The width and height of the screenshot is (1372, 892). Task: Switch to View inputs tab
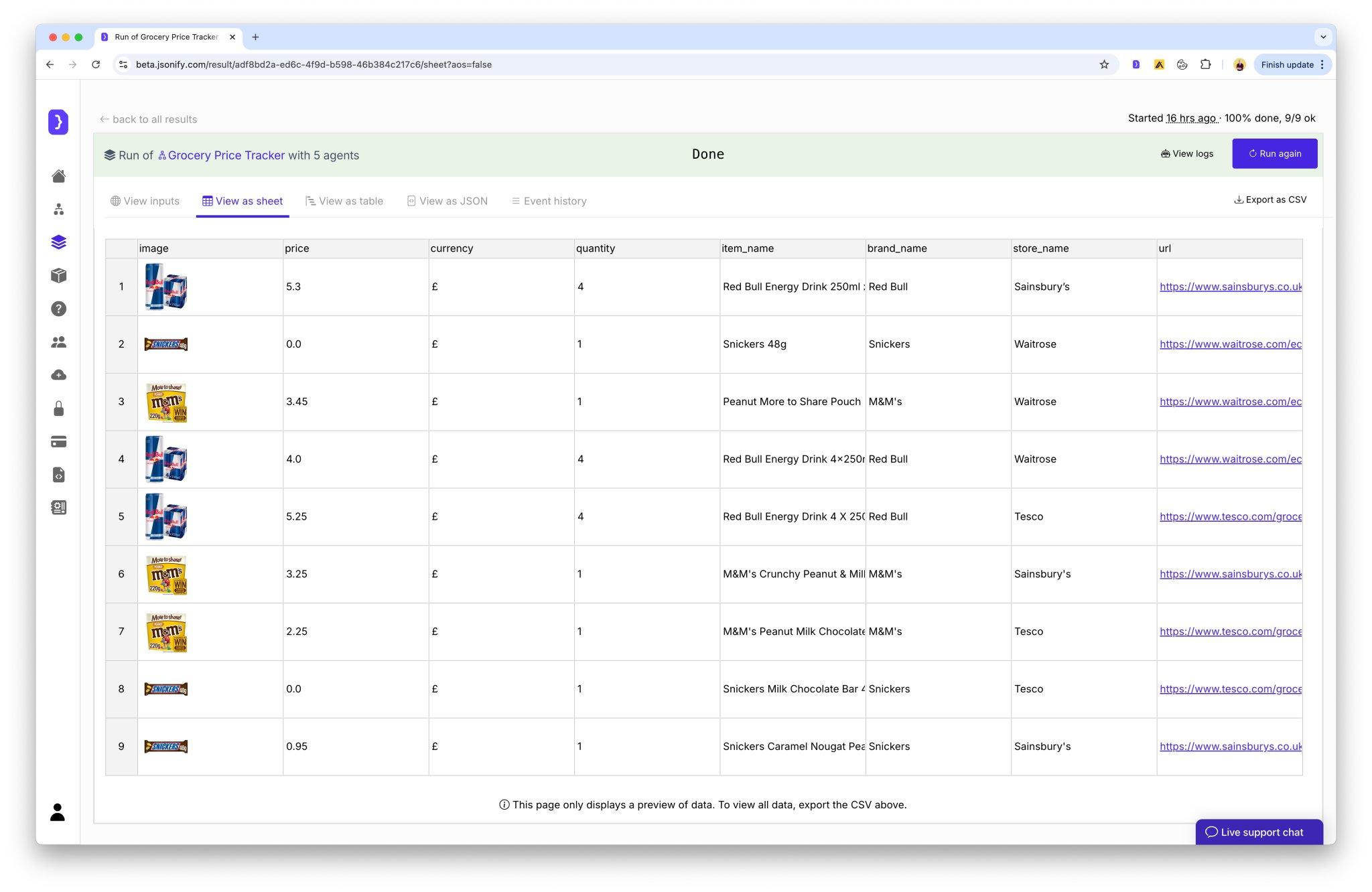pos(145,201)
